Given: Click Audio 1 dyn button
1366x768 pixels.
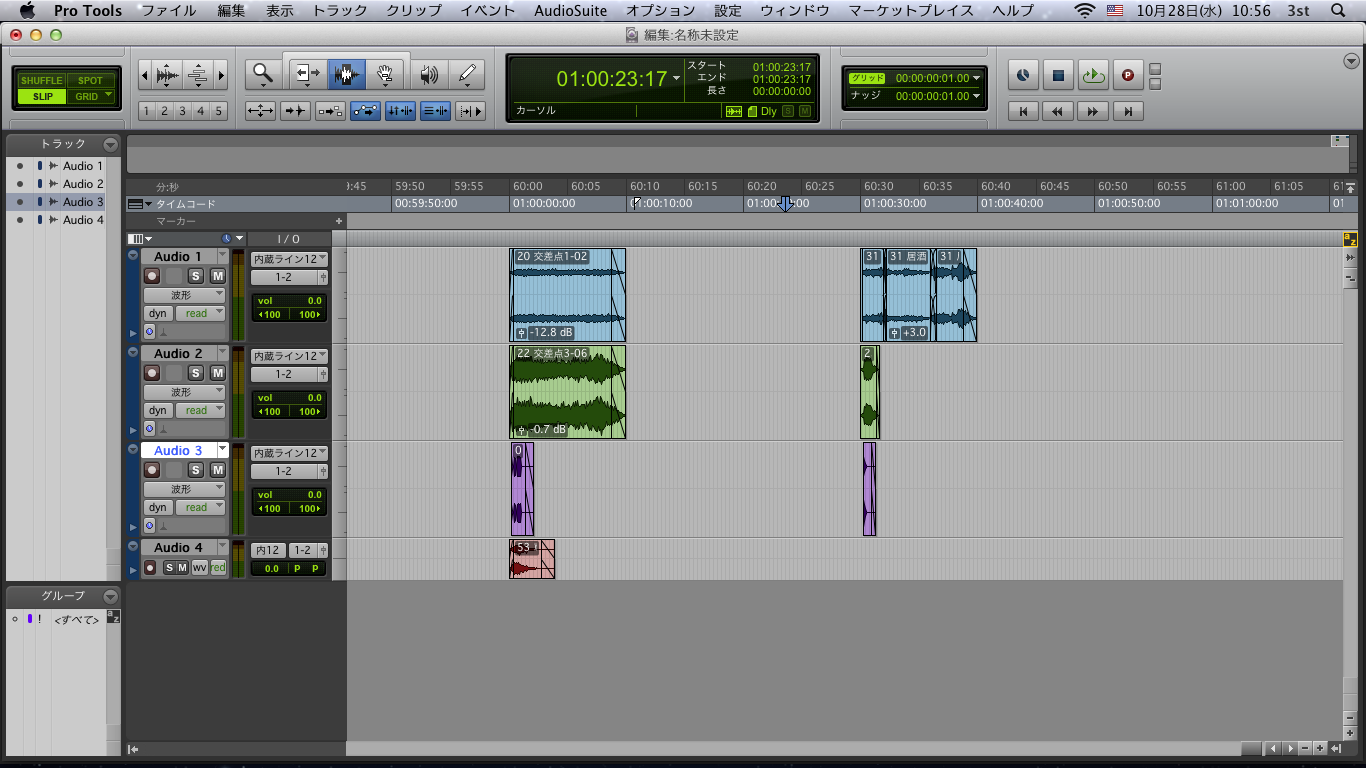Looking at the screenshot, I should tap(158, 314).
